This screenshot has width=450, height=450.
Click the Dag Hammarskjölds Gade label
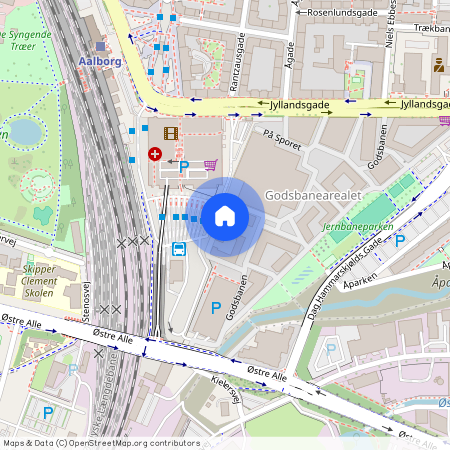(x=345, y=279)
